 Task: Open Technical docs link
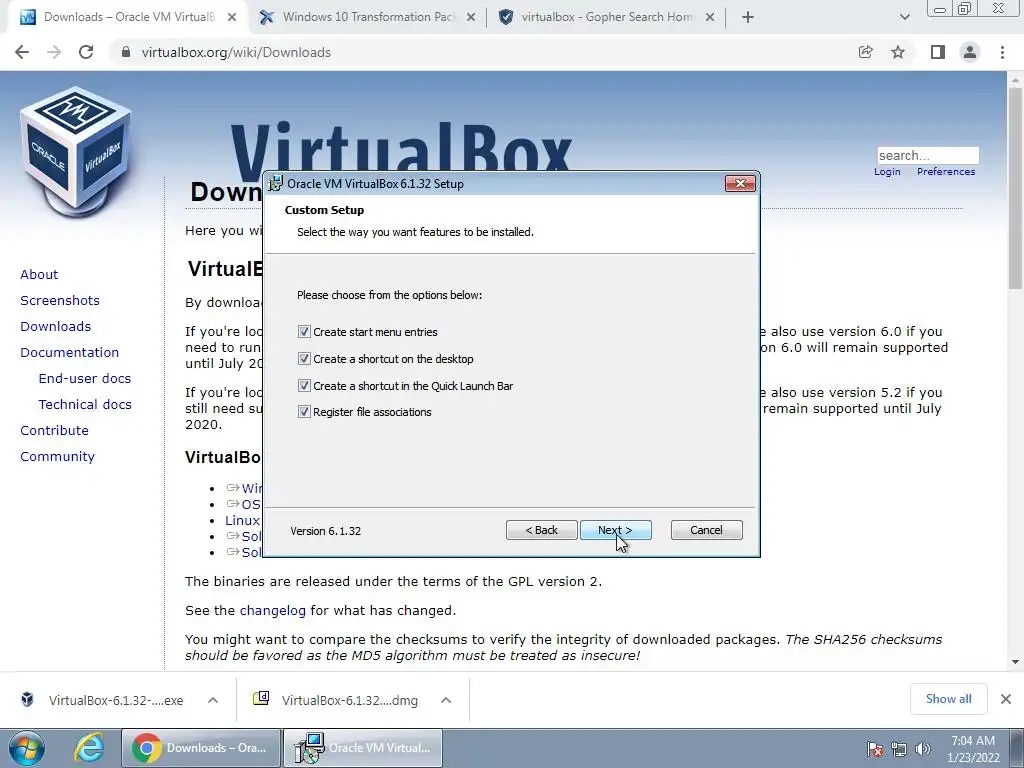(x=85, y=405)
